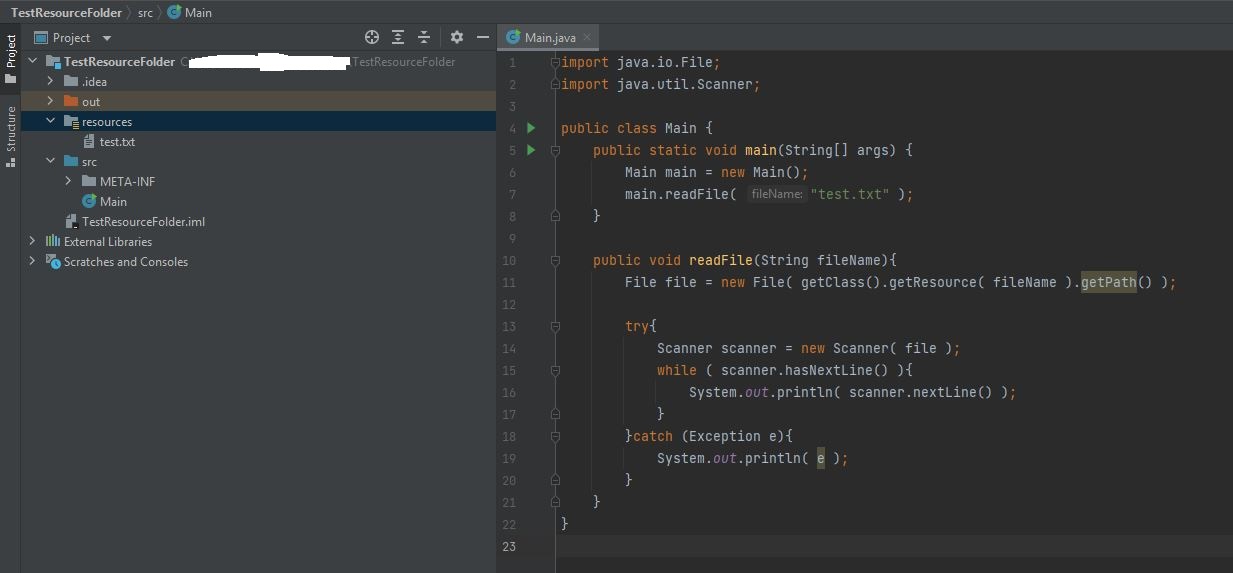Fold the import block at line 1
1233x573 pixels.
click(x=555, y=62)
